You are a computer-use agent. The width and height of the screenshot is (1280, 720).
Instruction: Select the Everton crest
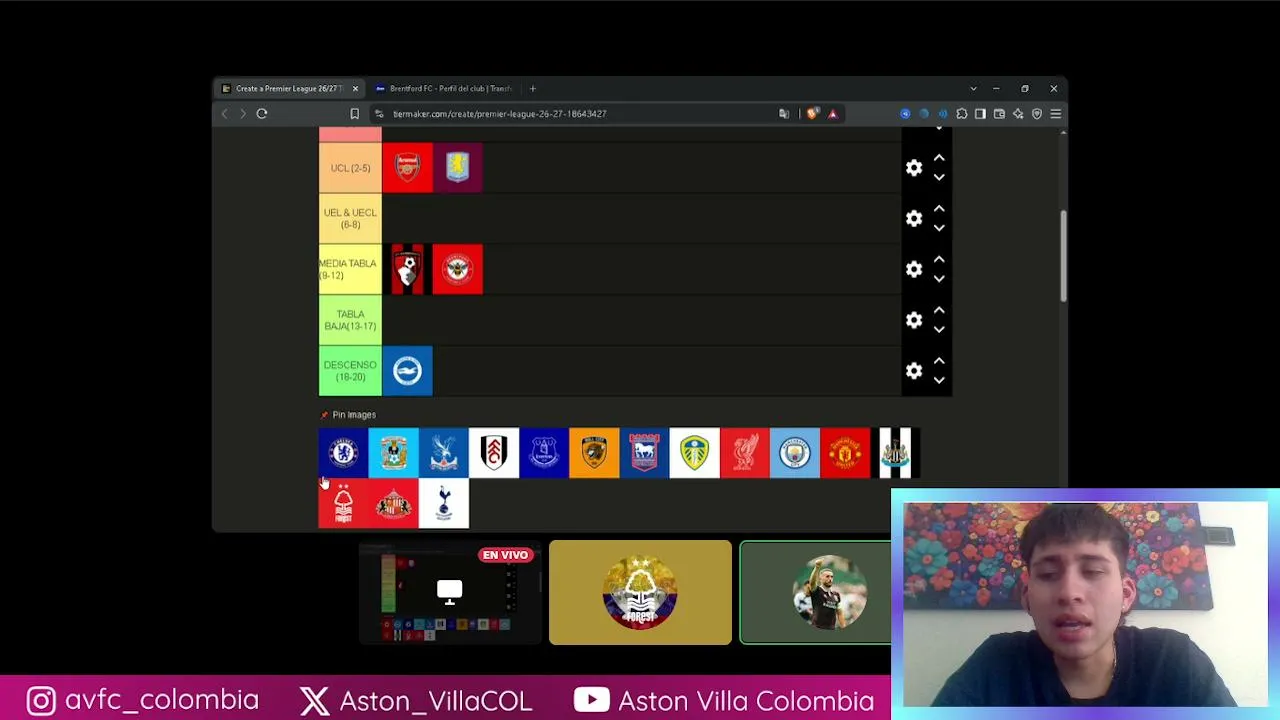[544, 453]
